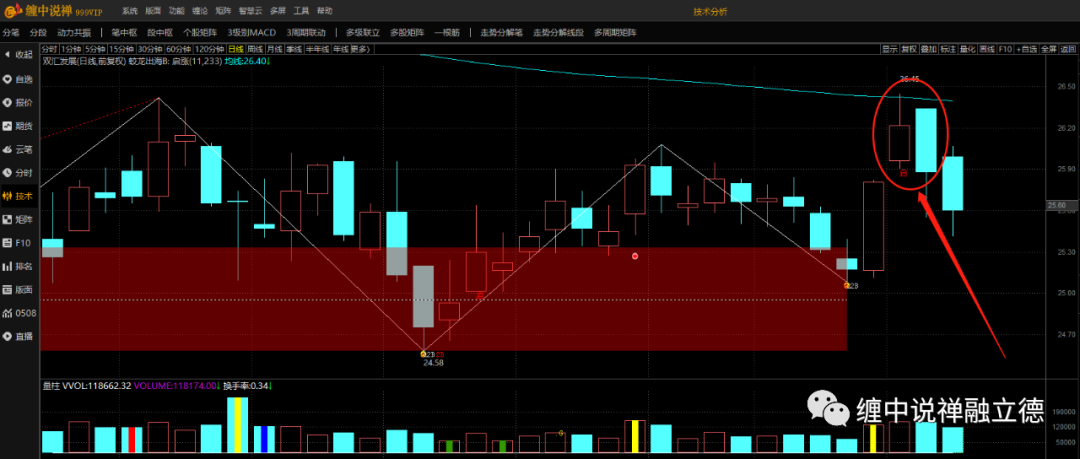Open 个股矩阵 from toolbar
The width and height of the screenshot is (1080, 459).
tap(200, 32)
